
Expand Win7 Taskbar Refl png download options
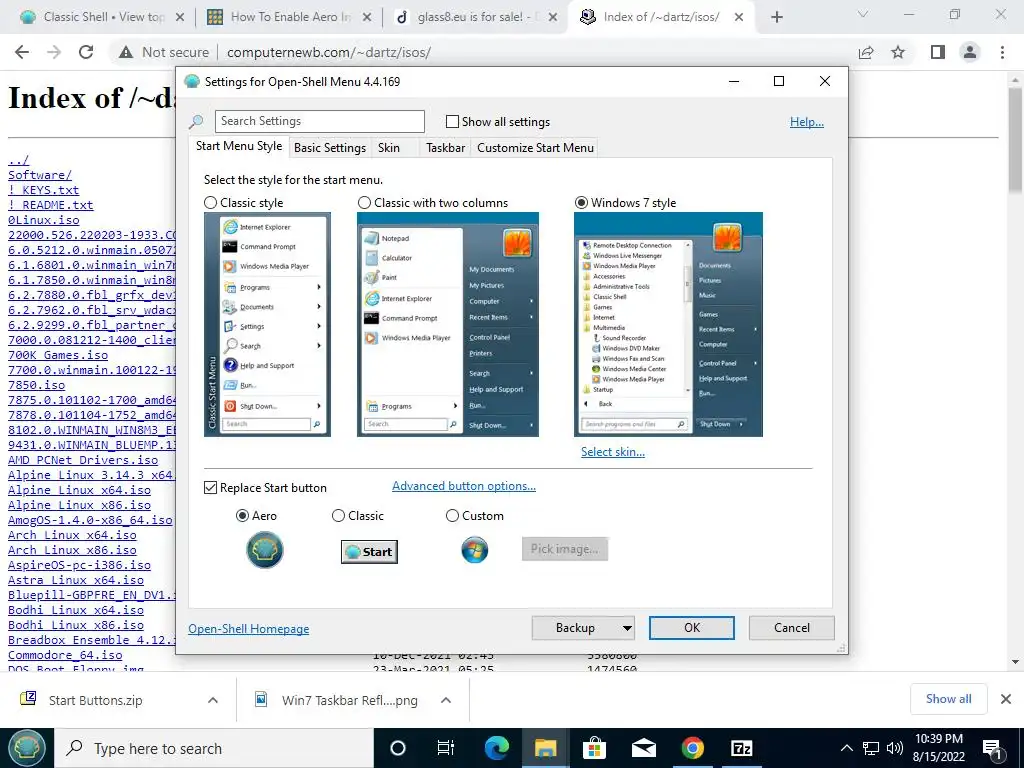pos(446,700)
